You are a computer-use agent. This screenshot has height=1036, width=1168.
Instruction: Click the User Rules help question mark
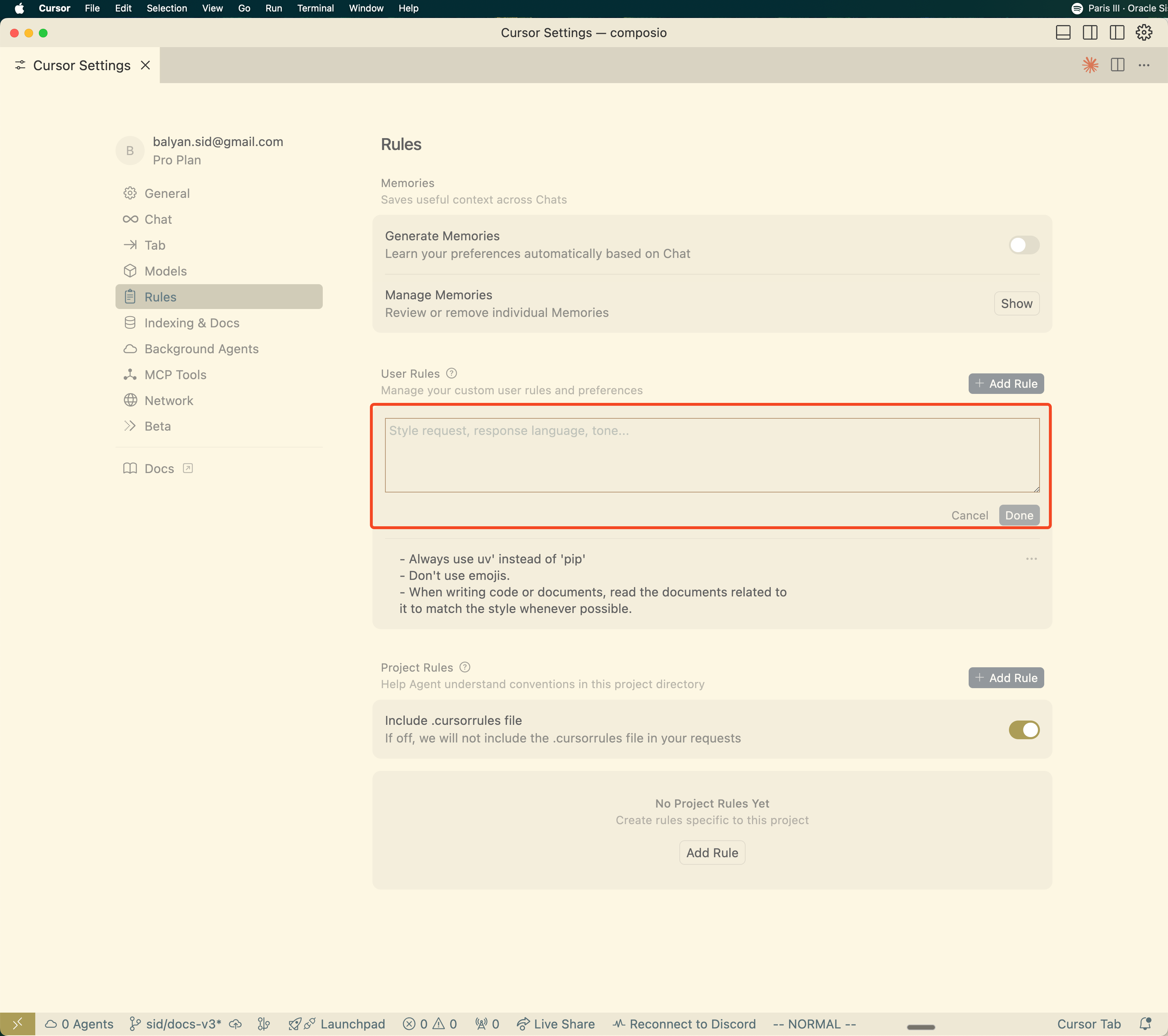click(x=451, y=373)
